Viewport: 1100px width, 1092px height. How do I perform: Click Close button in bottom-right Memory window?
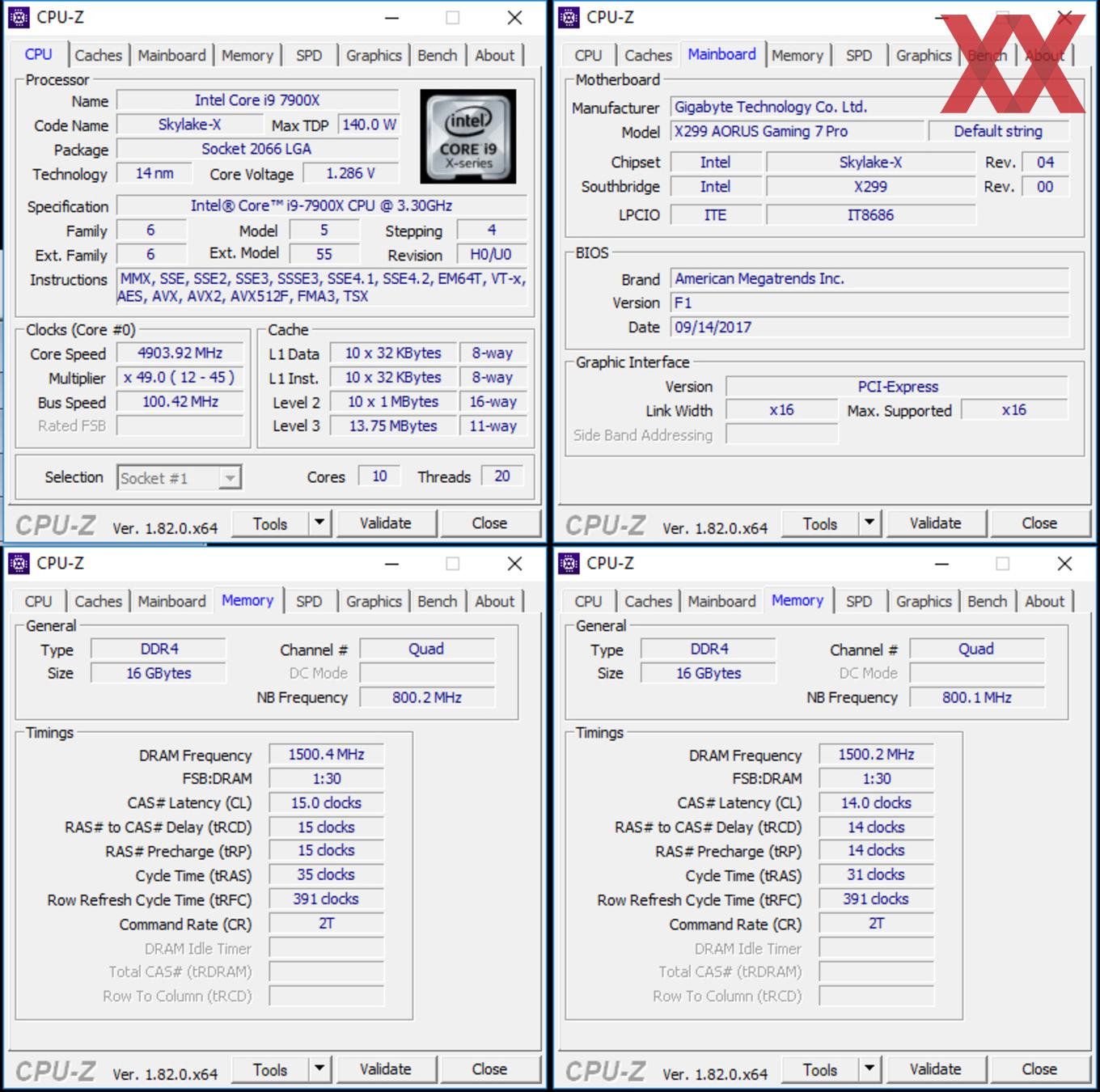1039,1069
